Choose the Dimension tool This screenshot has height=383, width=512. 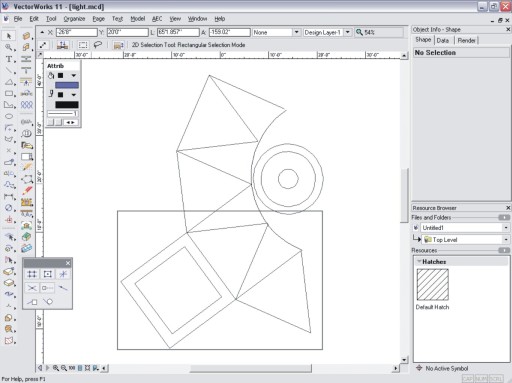(x=9, y=197)
